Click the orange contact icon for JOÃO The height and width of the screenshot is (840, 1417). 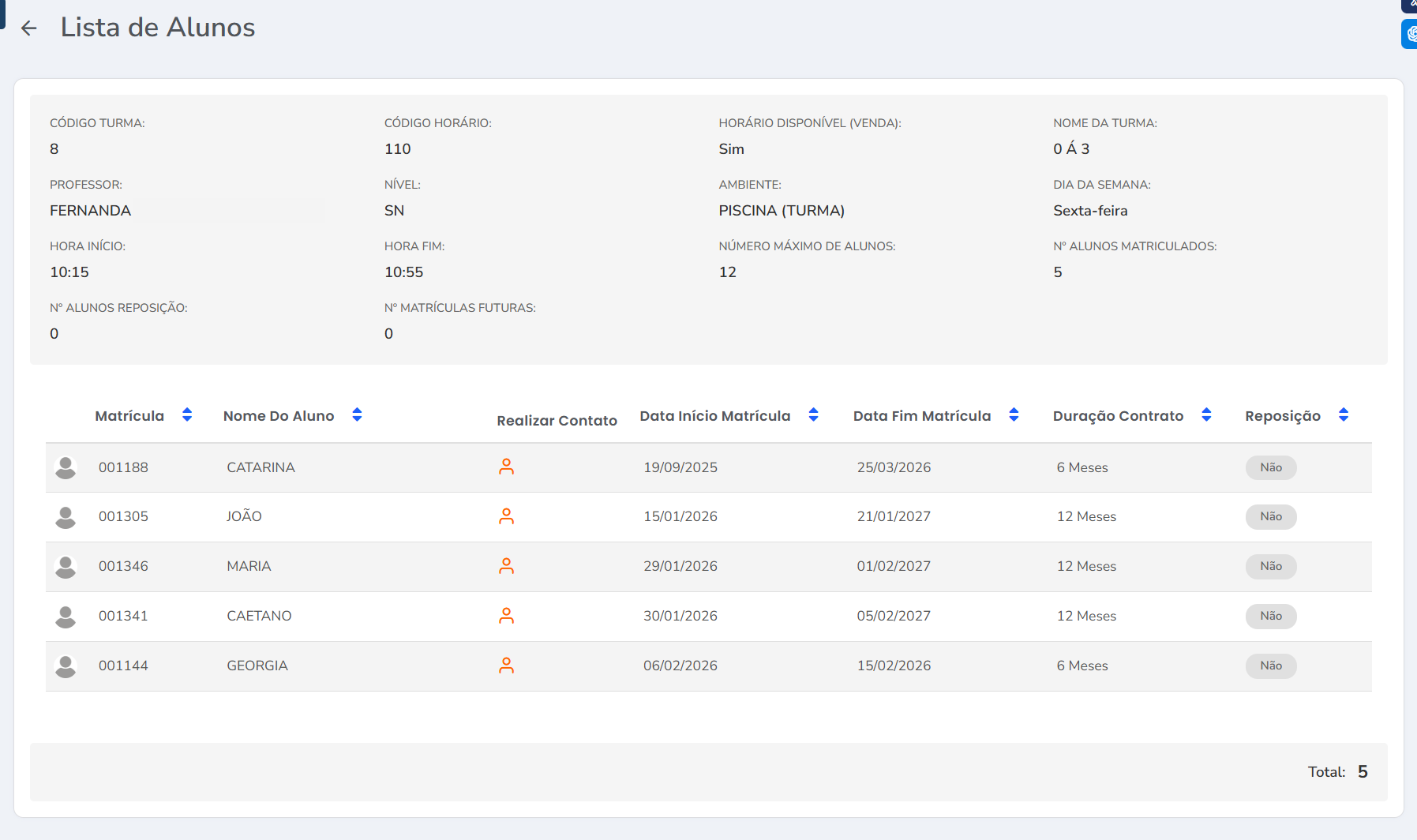click(x=506, y=516)
